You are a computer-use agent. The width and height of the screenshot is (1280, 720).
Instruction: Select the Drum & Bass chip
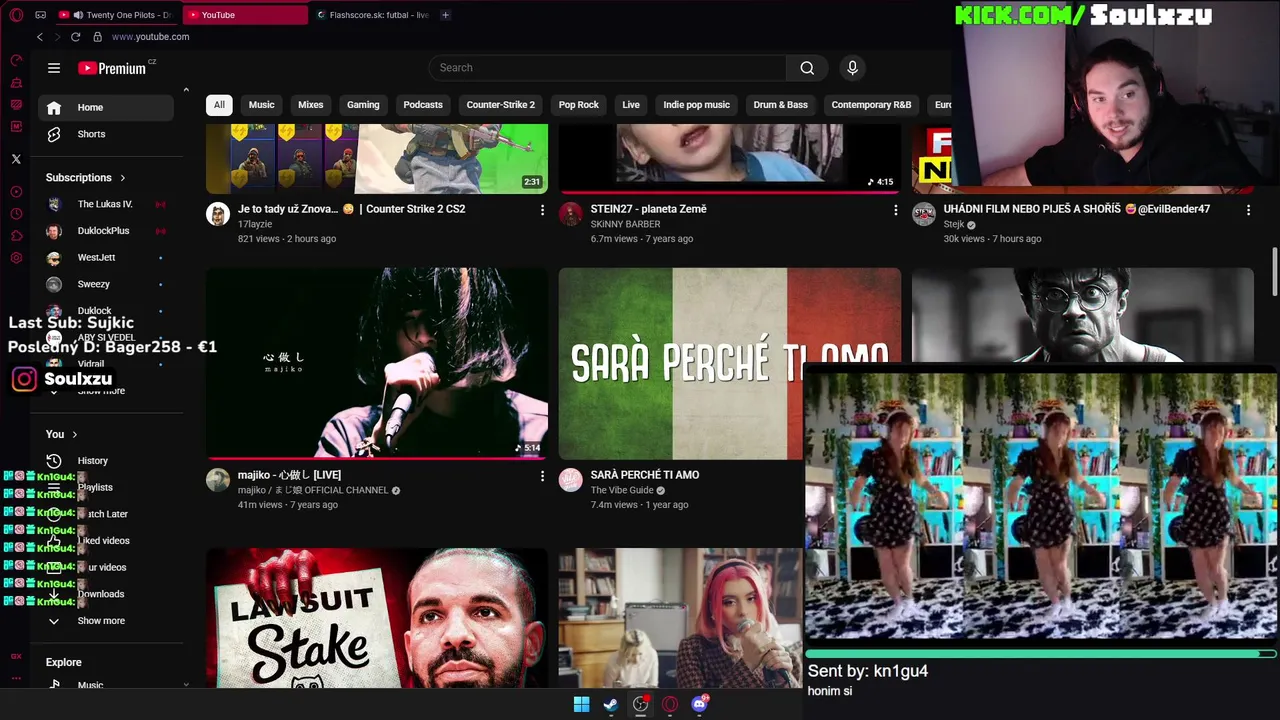tap(780, 105)
